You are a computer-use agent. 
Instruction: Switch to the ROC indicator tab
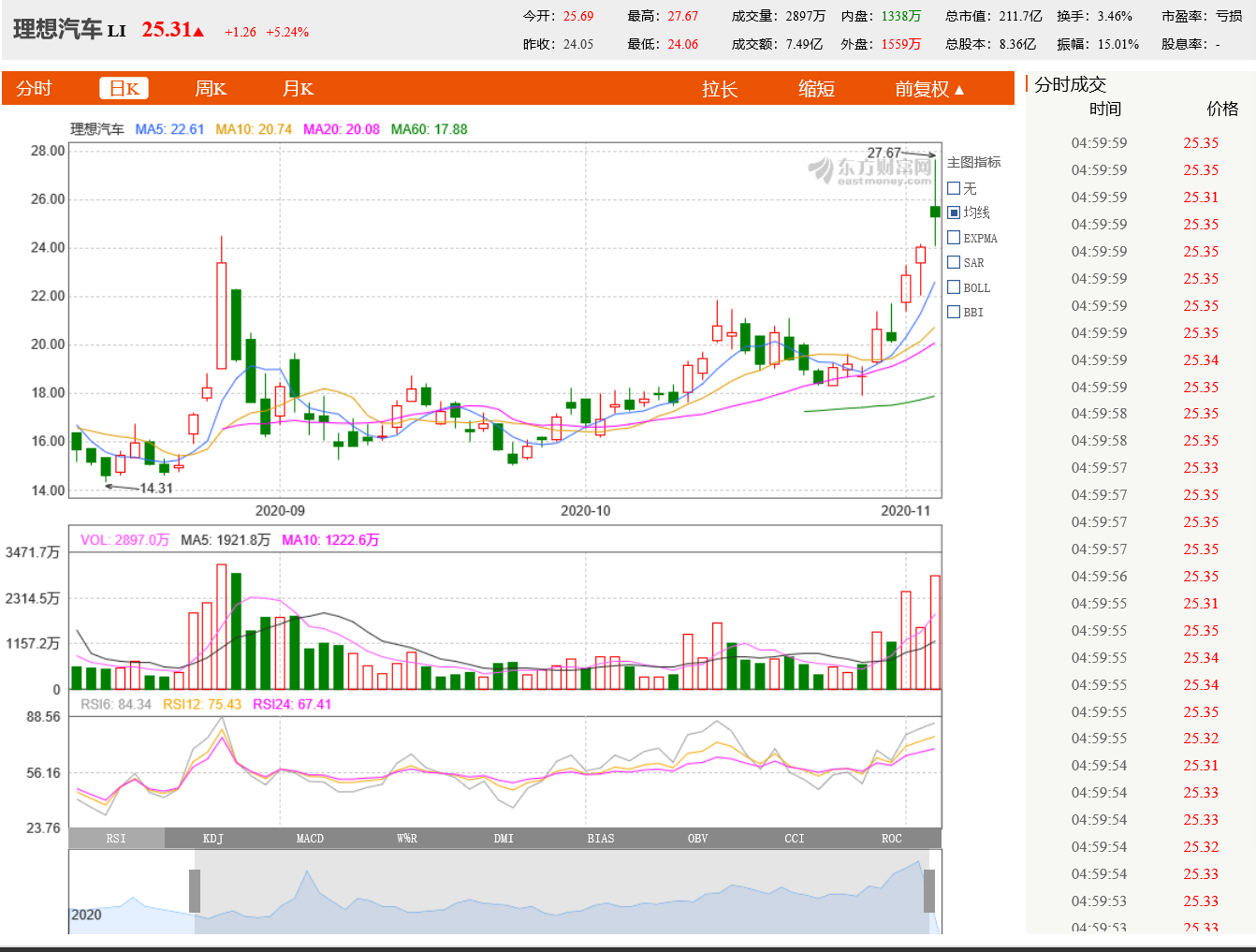point(891,838)
